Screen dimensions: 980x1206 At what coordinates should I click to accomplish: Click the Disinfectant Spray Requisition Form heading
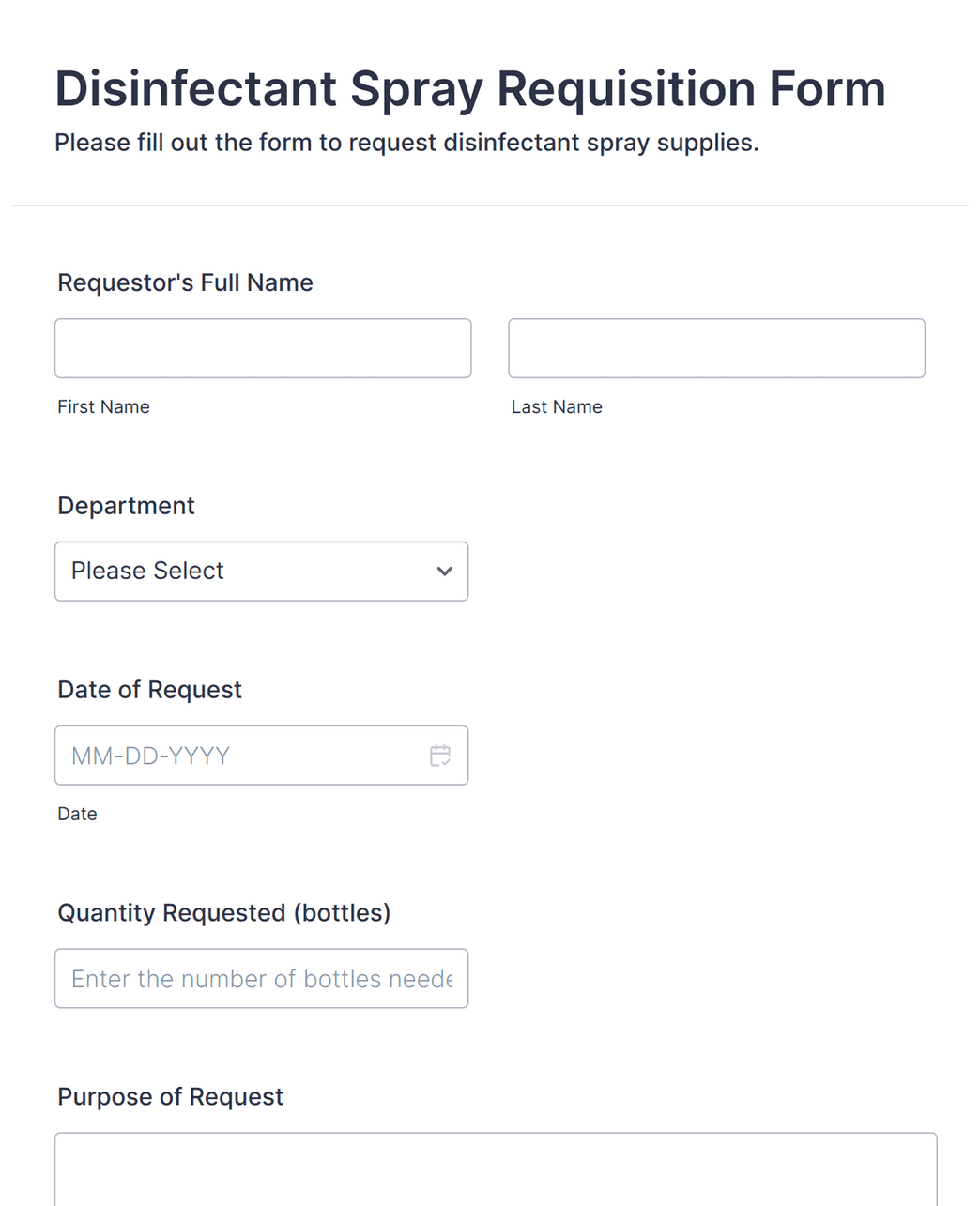pos(470,90)
